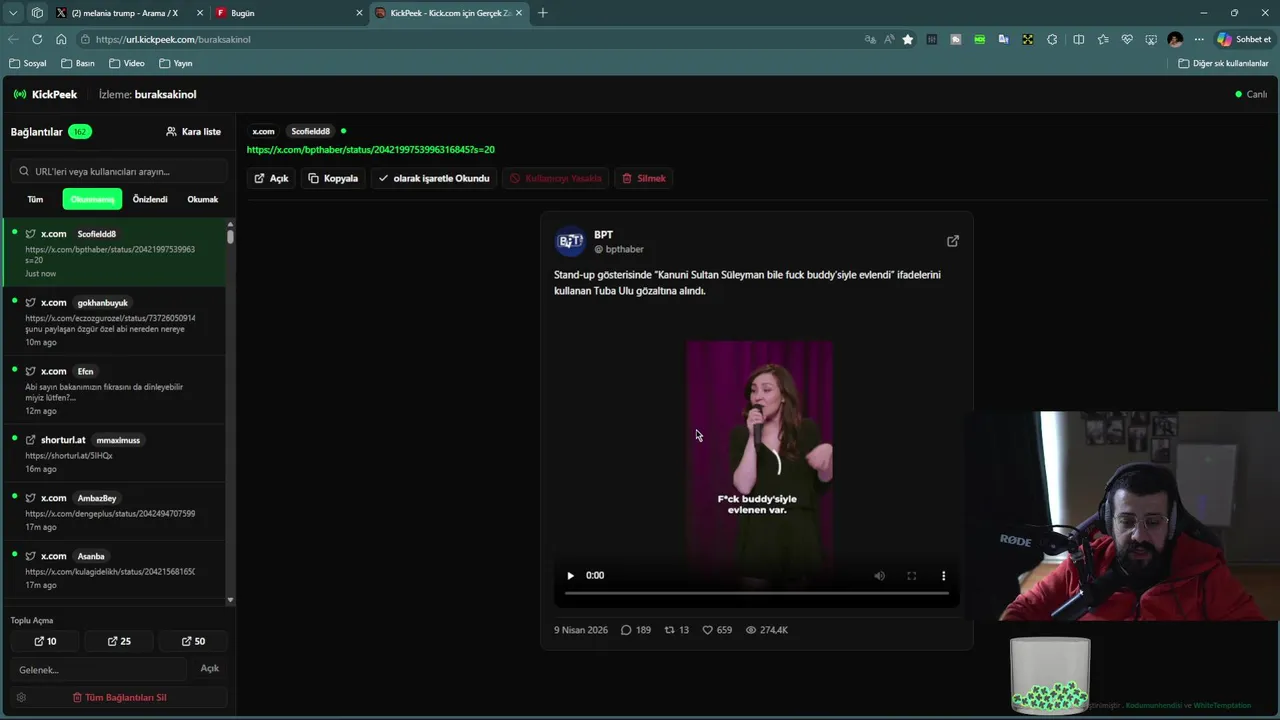Open x.com link from Scofieldd8
This screenshot has width=1280, height=720.
coord(114,253)
